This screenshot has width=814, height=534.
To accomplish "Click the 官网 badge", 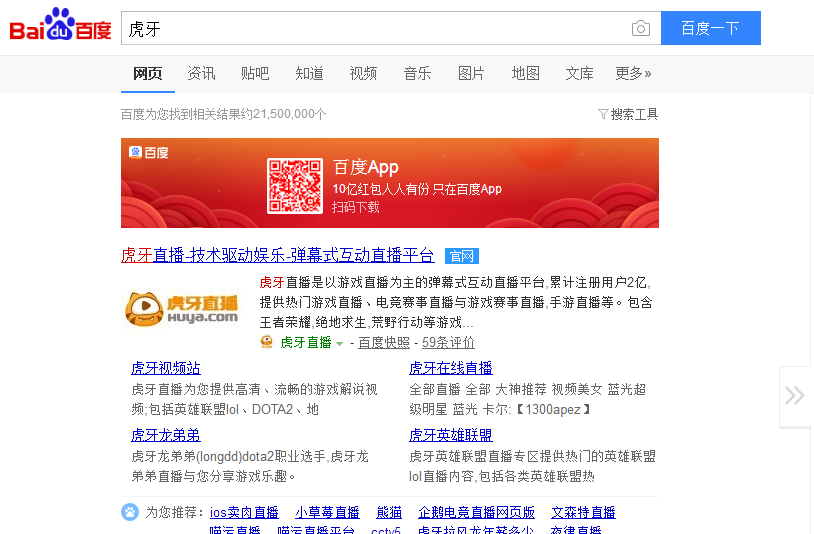I will [x=462, y=256].
